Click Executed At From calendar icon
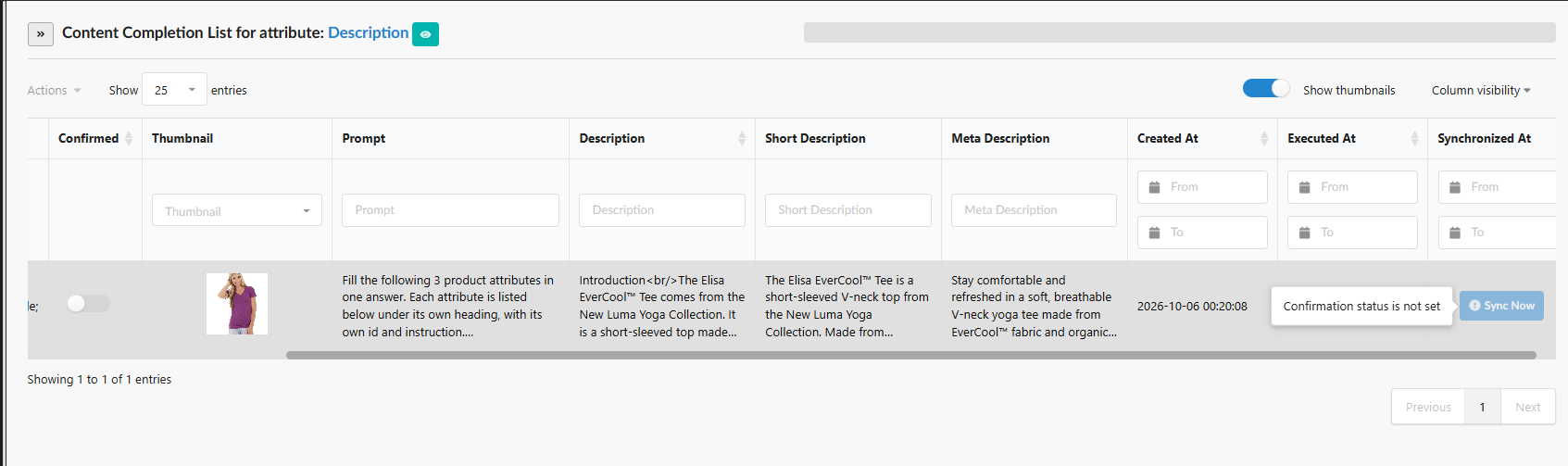The image size is (1568, 466). click(x=1304, y=187)
